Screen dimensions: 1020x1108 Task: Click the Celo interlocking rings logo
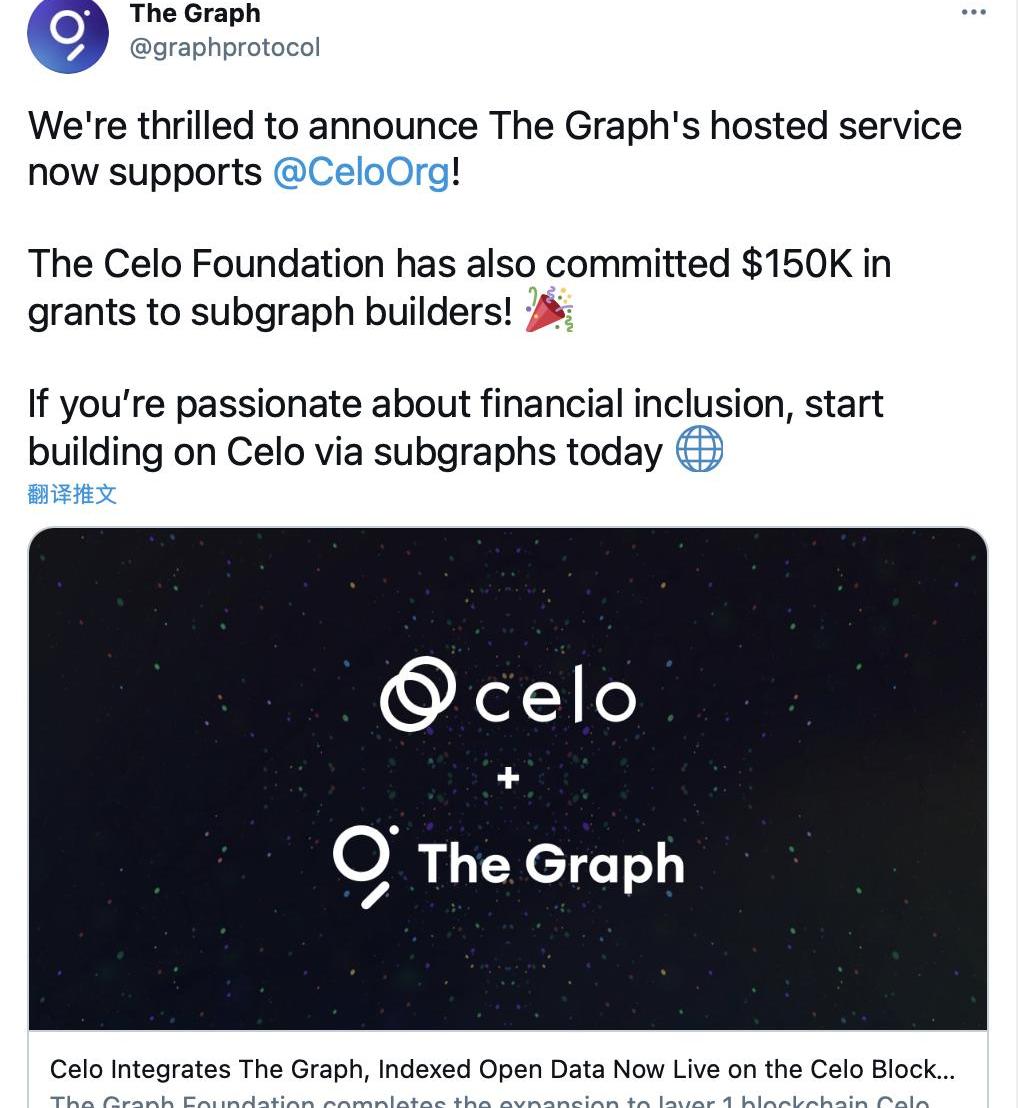click(x=417, y=694)
